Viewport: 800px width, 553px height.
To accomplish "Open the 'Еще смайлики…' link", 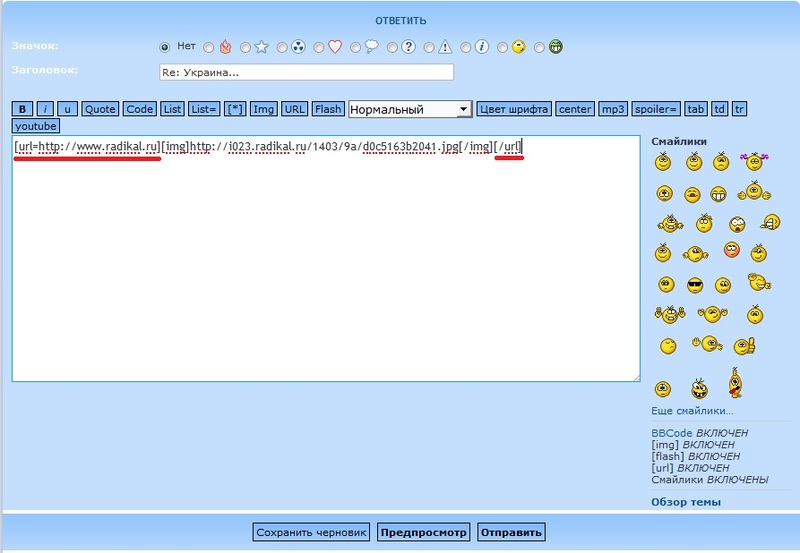I will click(x=692, y=411).
